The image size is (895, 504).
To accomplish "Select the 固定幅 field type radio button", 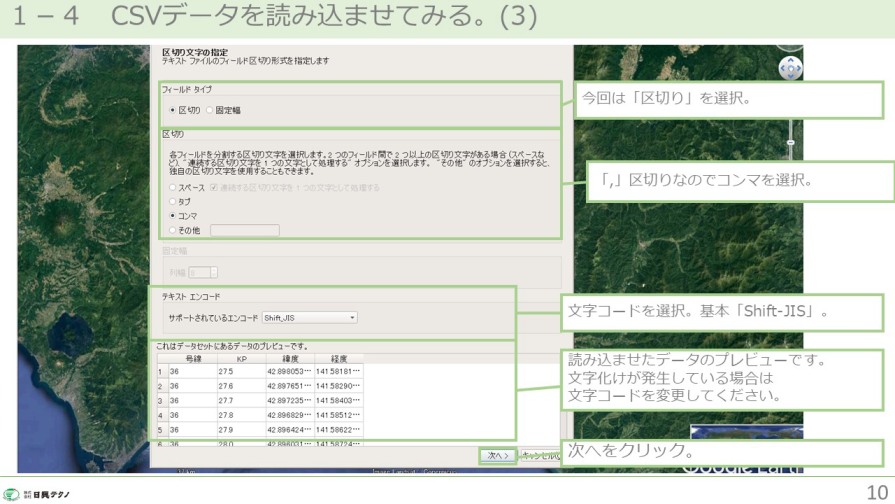I will [209, 110].
